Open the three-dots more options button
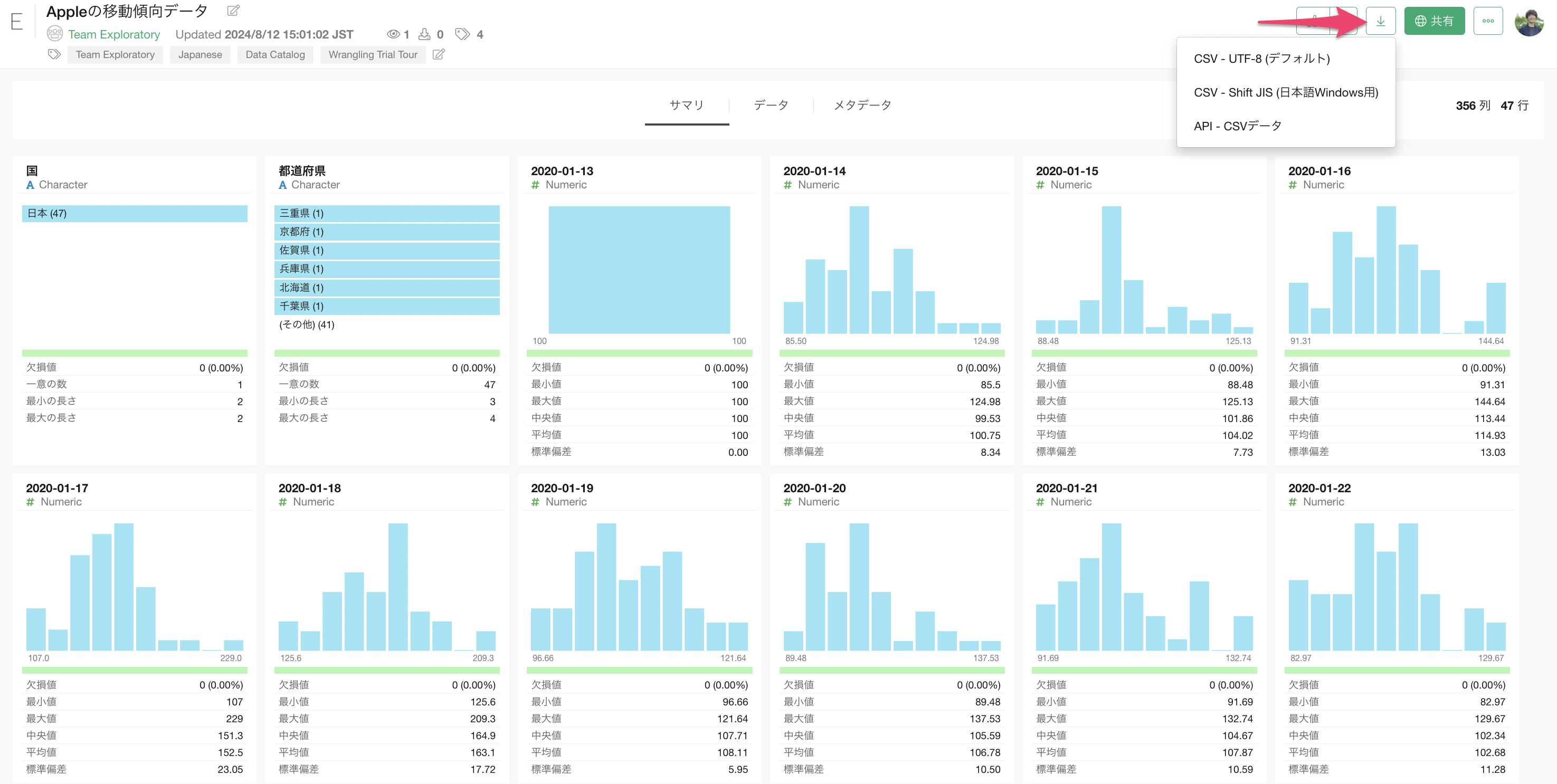 [x=1488, y=21]
